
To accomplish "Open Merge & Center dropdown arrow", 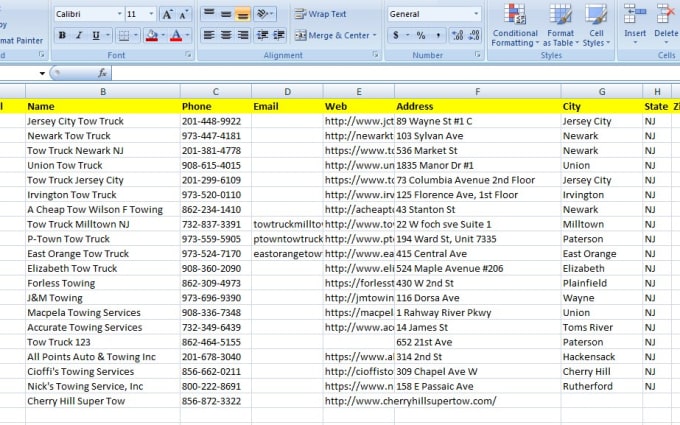I will click(x=375, y=35).
